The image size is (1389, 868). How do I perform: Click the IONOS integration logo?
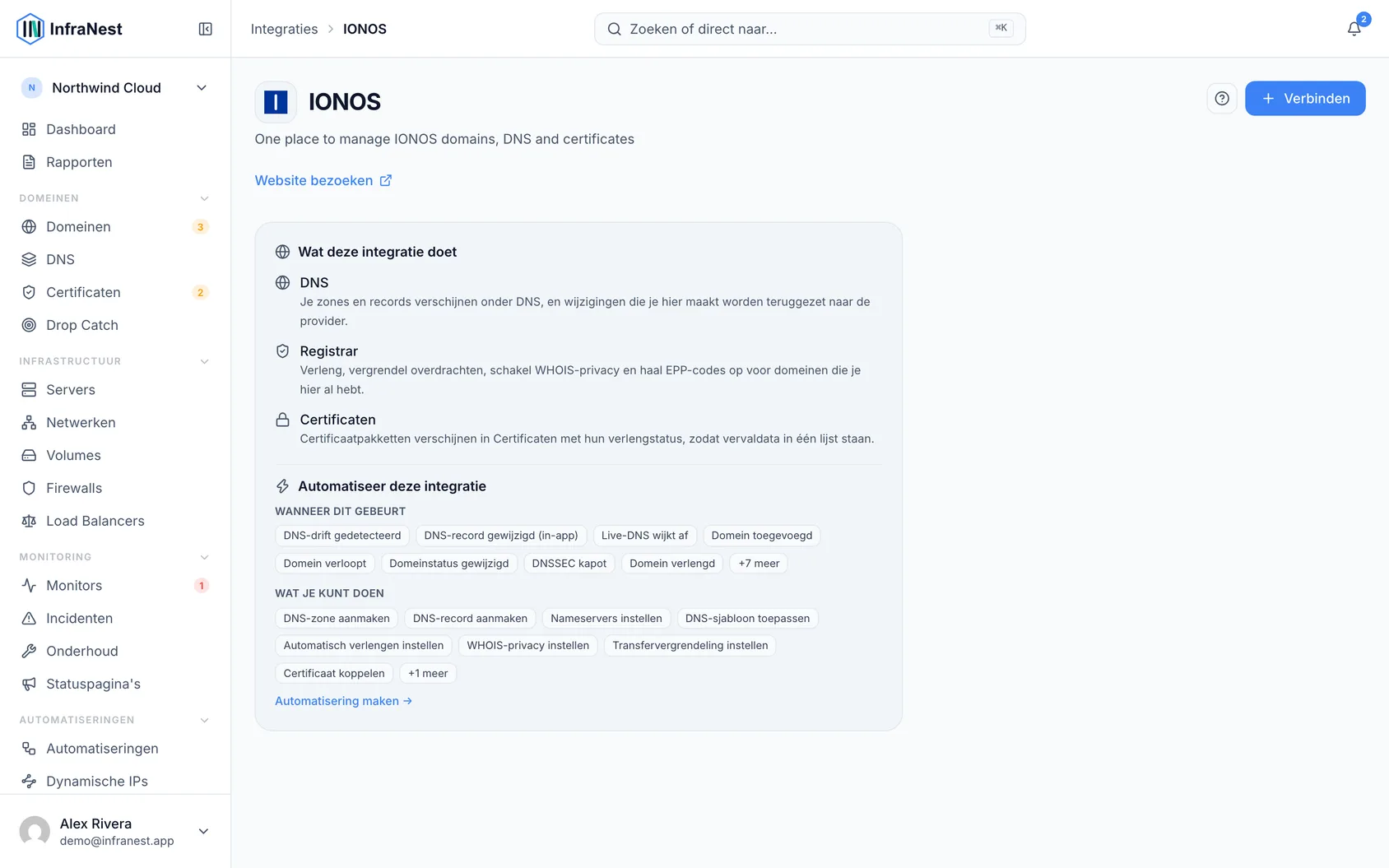pyautogui.click(x=276, y=102)
